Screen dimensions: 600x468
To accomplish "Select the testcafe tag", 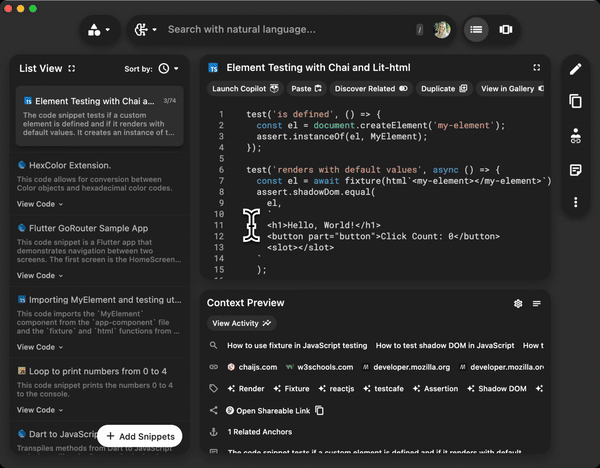I will pos(383,388).
